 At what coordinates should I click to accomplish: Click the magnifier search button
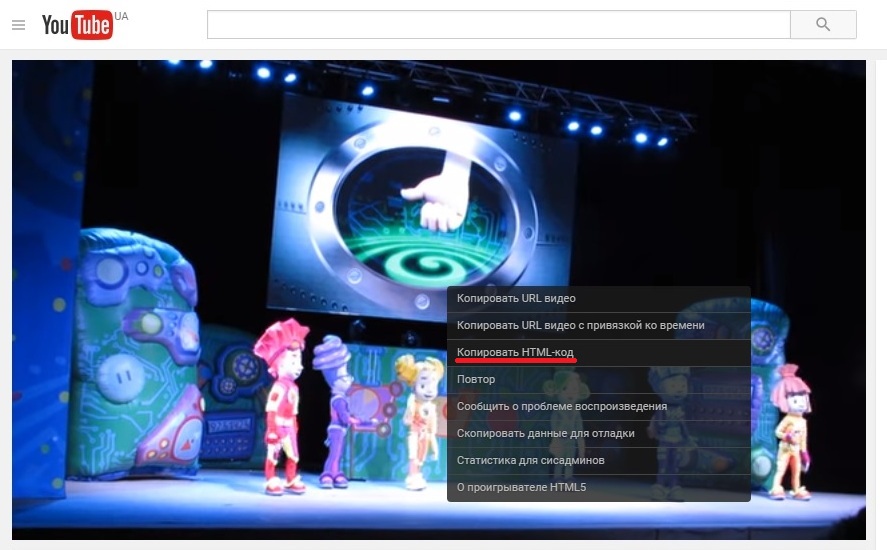tap(823, 24)
